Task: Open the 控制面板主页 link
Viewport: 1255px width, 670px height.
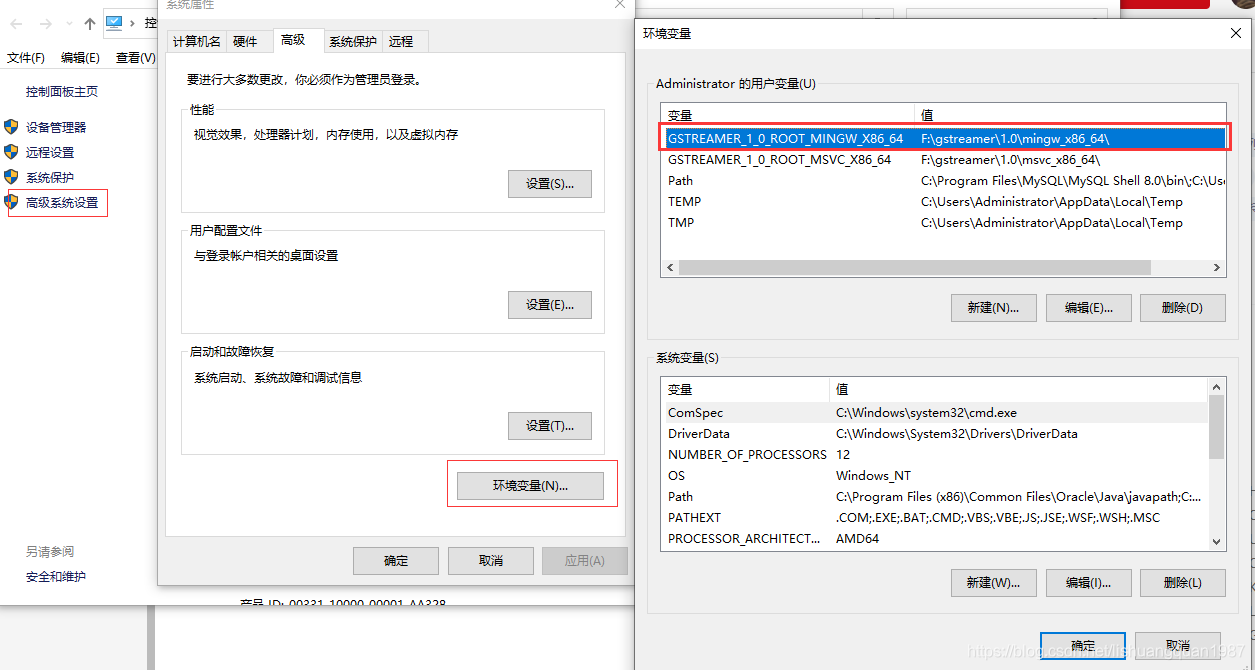Action: click(x=62, y=92)
